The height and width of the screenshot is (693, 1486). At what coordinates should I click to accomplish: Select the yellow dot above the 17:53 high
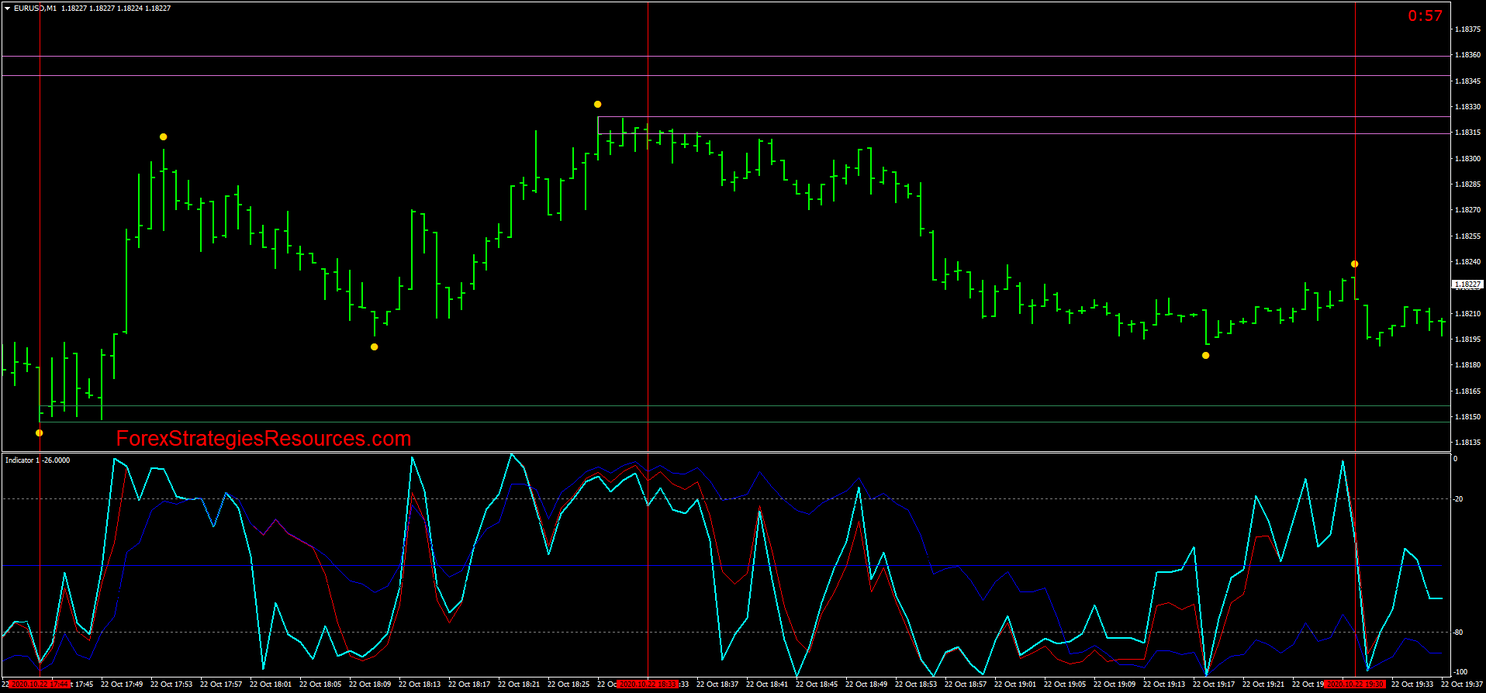pos(163,136)
